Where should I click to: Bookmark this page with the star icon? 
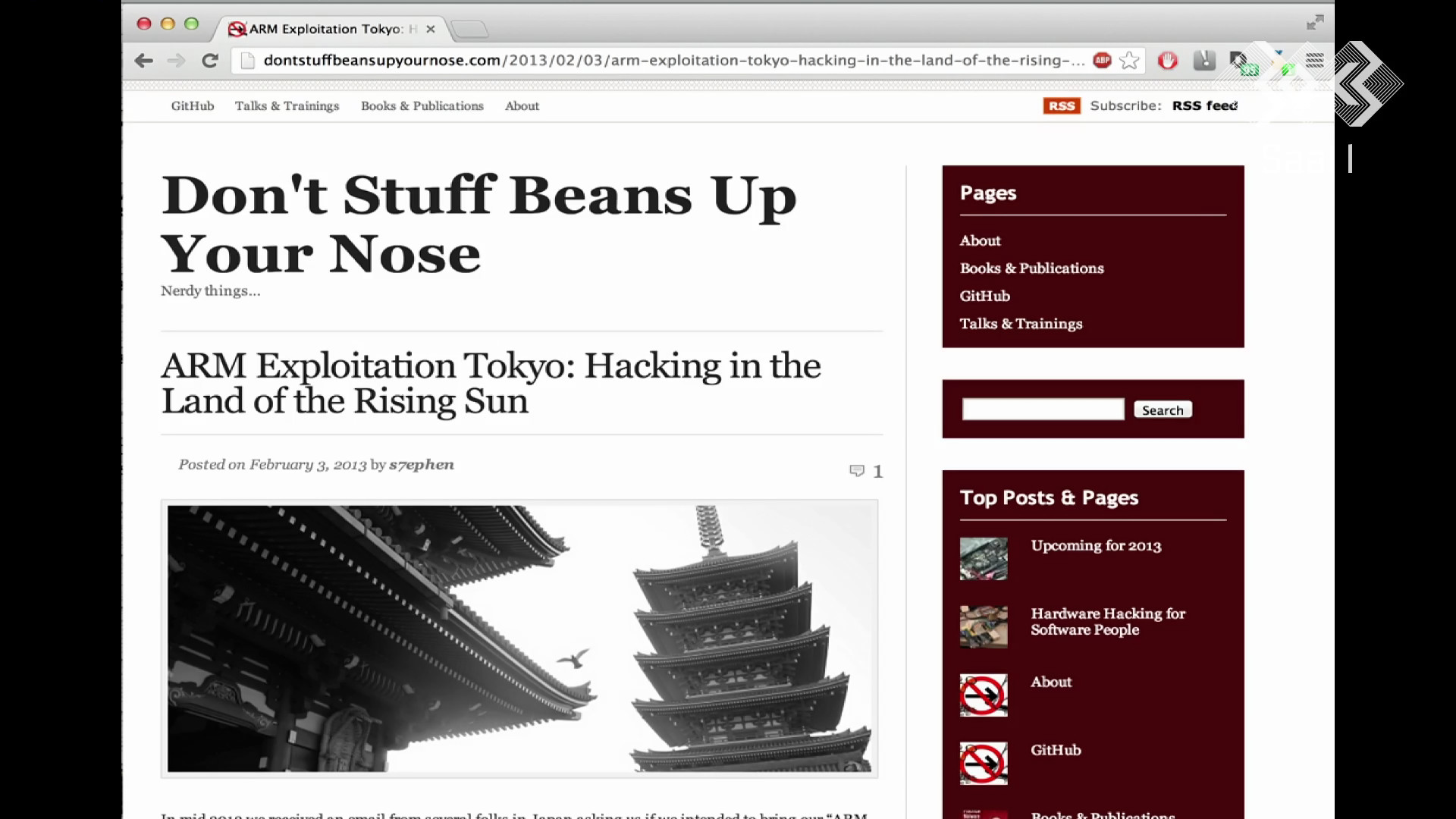[1129, 60]
